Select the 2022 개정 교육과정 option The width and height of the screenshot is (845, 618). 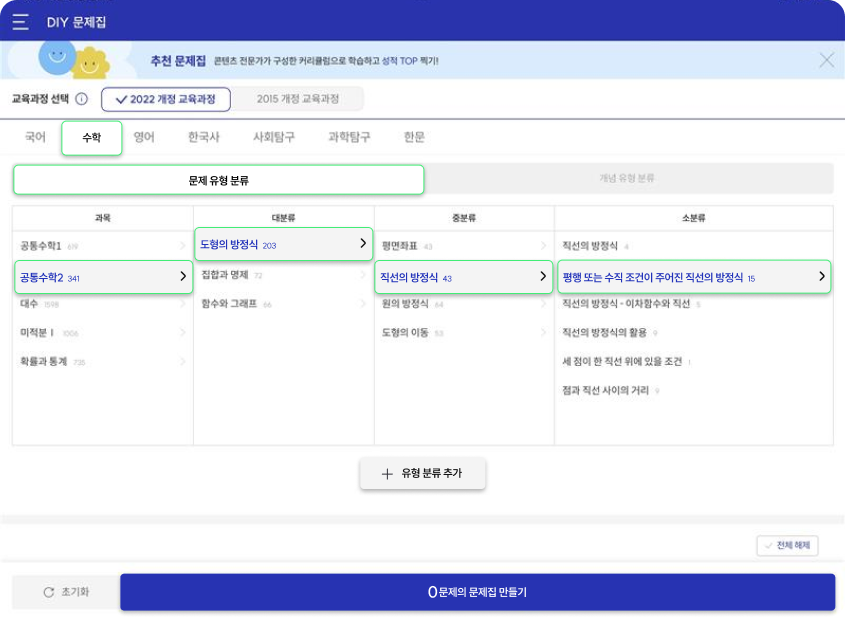pyautogui.click(x=166, y=99)
